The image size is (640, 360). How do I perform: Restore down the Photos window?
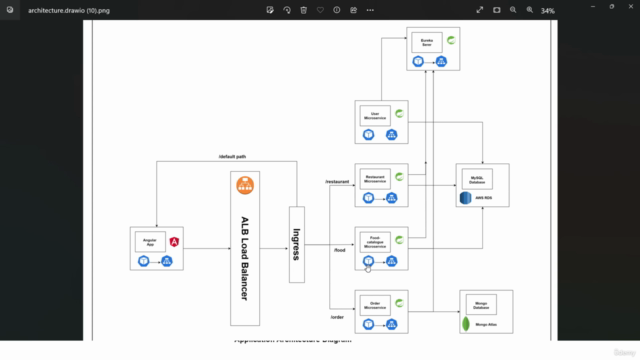coord(611,7)
